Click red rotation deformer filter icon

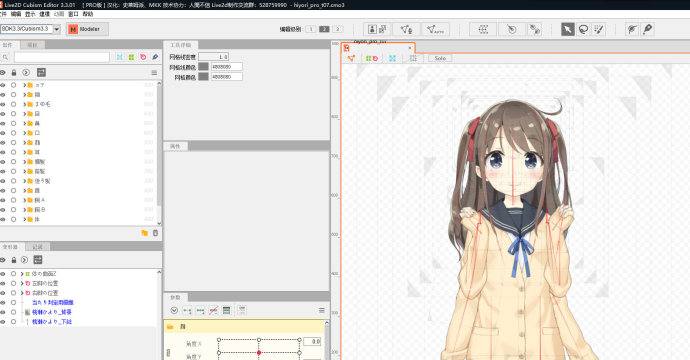tap(143, 57)
